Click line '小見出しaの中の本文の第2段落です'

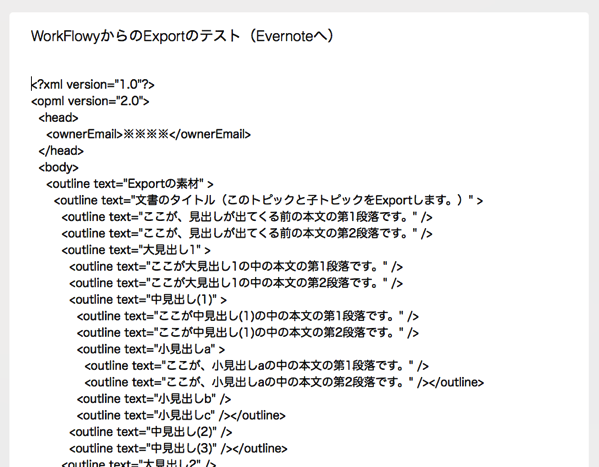point(284,383)
